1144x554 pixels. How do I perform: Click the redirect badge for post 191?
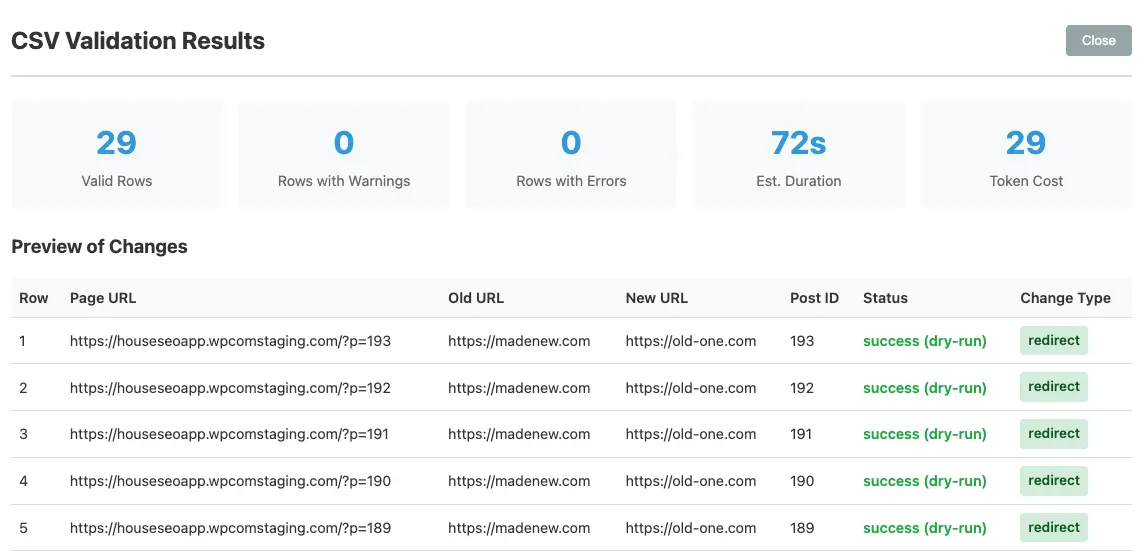click(x=1054, y=434)
